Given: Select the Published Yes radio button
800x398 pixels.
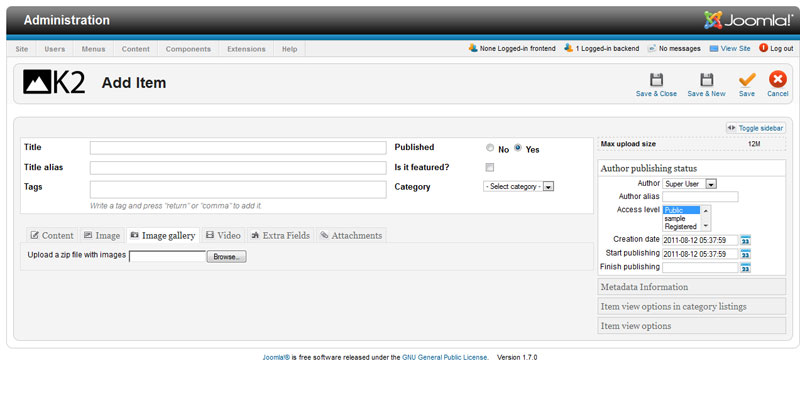Looking at the screenshot, I should 518,148.
